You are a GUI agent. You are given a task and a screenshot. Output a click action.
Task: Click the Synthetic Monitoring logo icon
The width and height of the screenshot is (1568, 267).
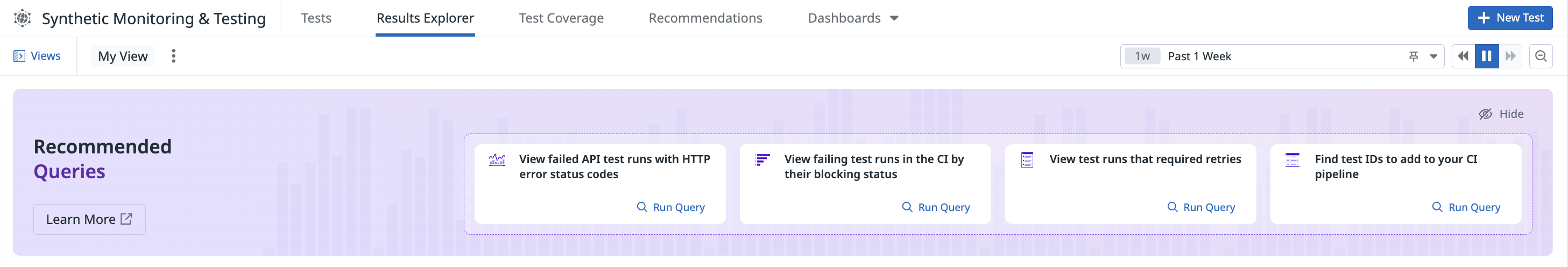23,18
